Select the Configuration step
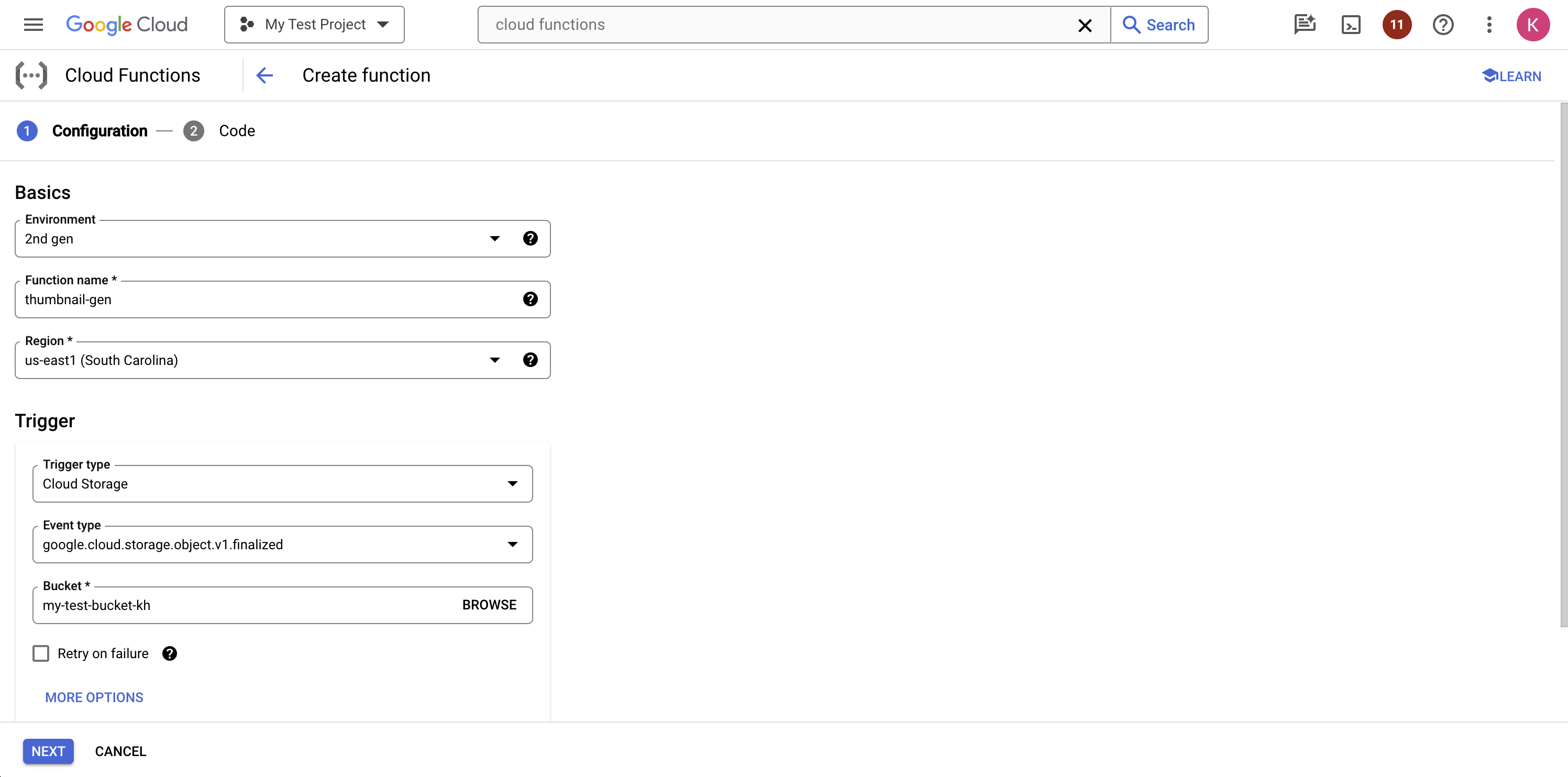Viewport: 1568px width, 777px height. [x=100, y=131]
